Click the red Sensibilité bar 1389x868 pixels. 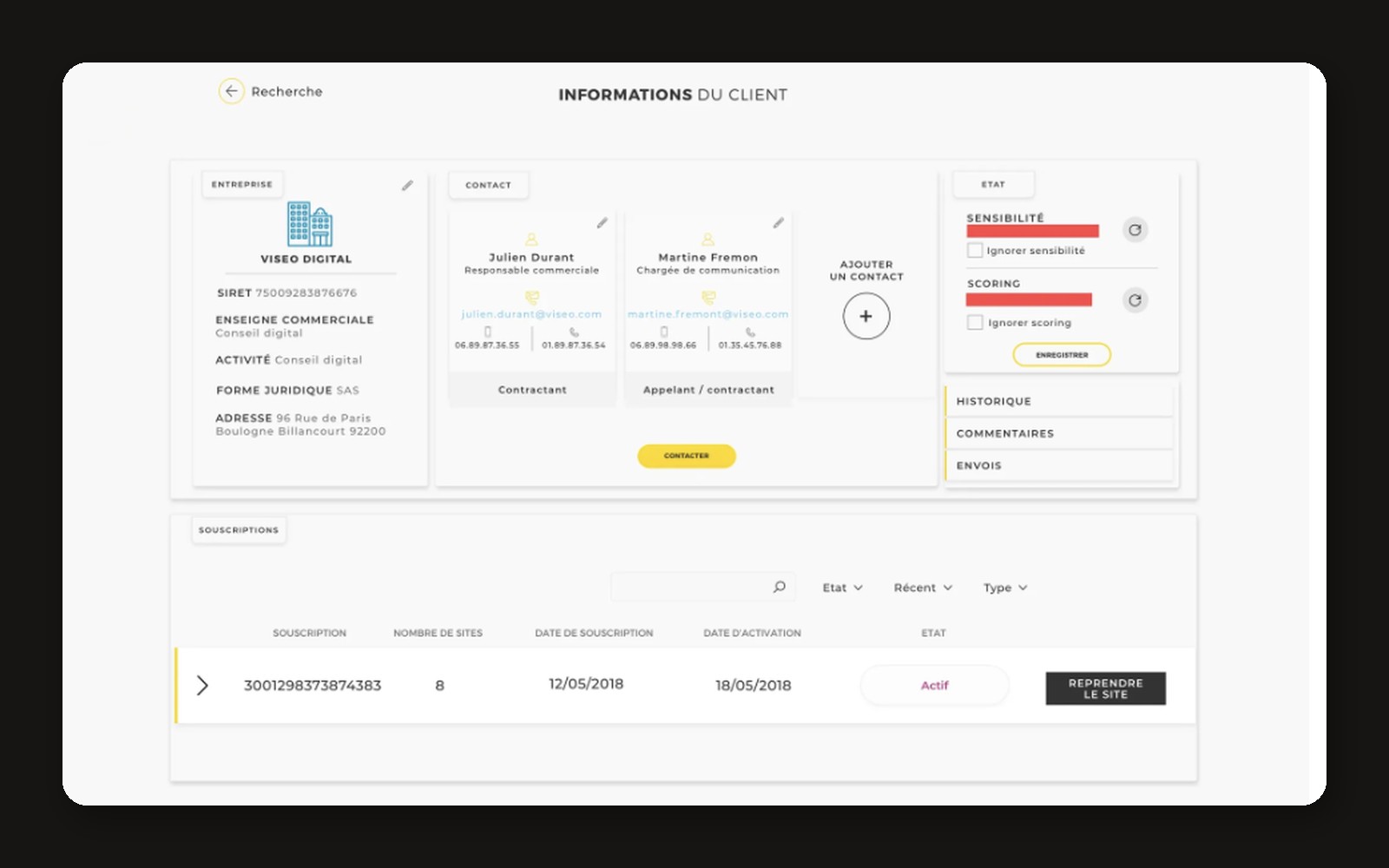click(x=1032, y=231)
